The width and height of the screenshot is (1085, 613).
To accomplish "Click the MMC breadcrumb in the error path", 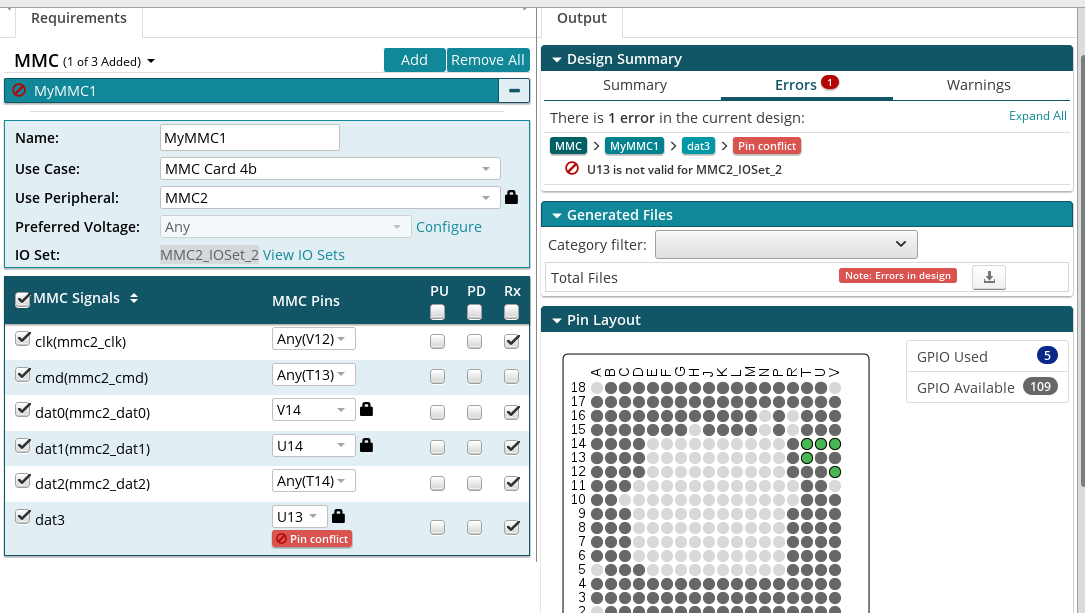I will (568, 146).
